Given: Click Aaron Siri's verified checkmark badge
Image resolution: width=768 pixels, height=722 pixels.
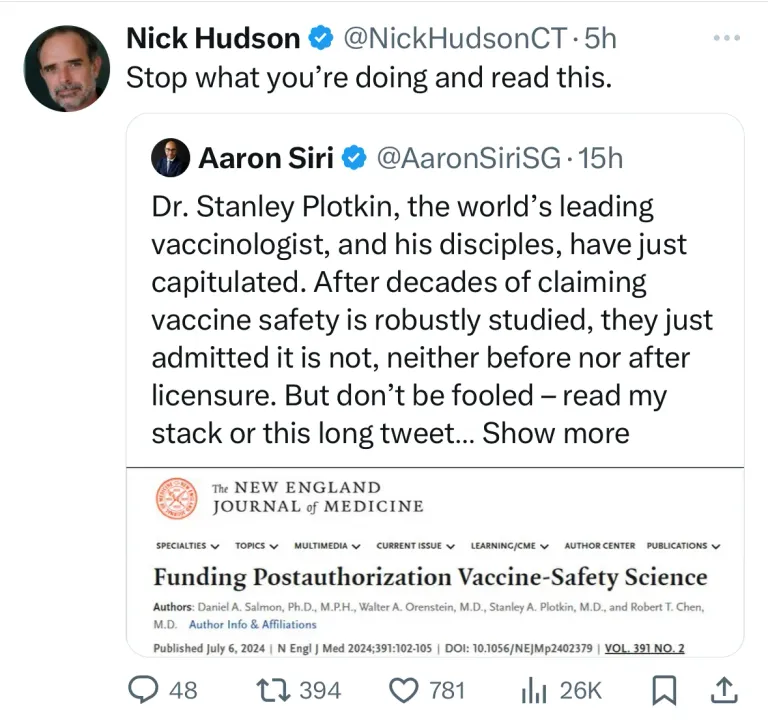Looking at the screenshot, I should (354, 158).
